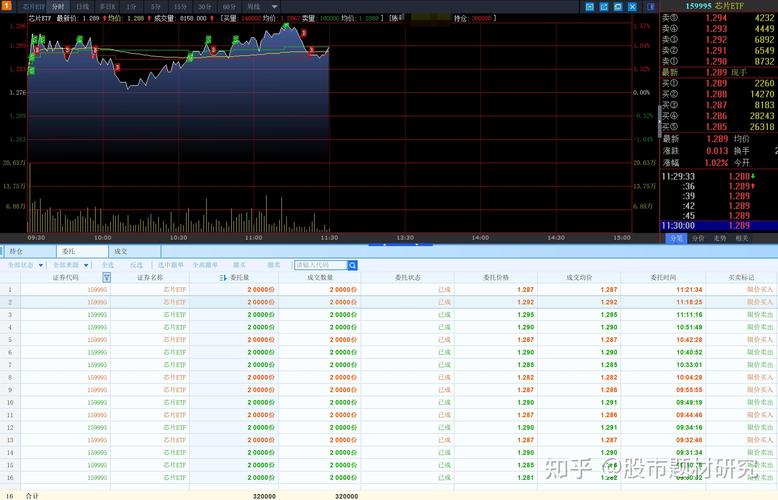Expand the period dropdown arrow after 周线

point(274,6)
